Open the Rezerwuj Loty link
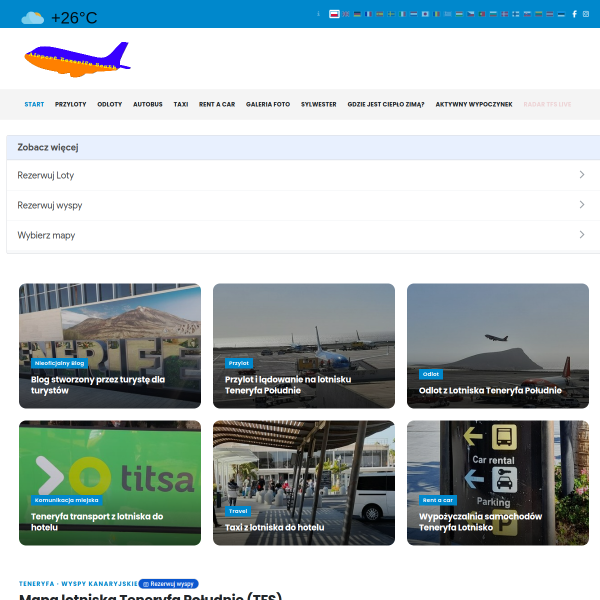This screenshot has width=600, height=600. (46, 175)
